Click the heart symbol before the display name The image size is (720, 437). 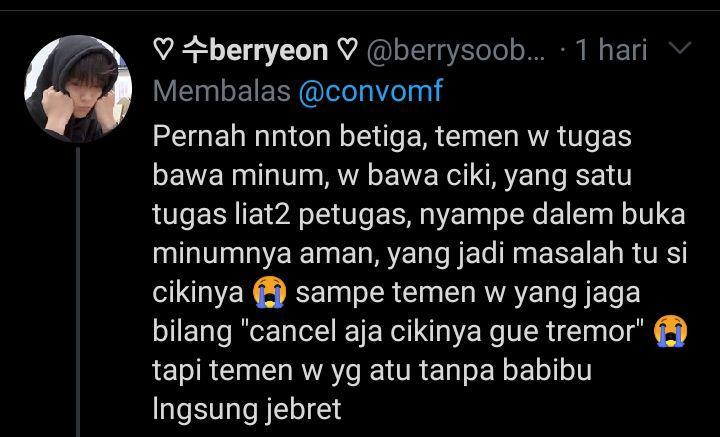pyautogui.click(x=163, y=50)
